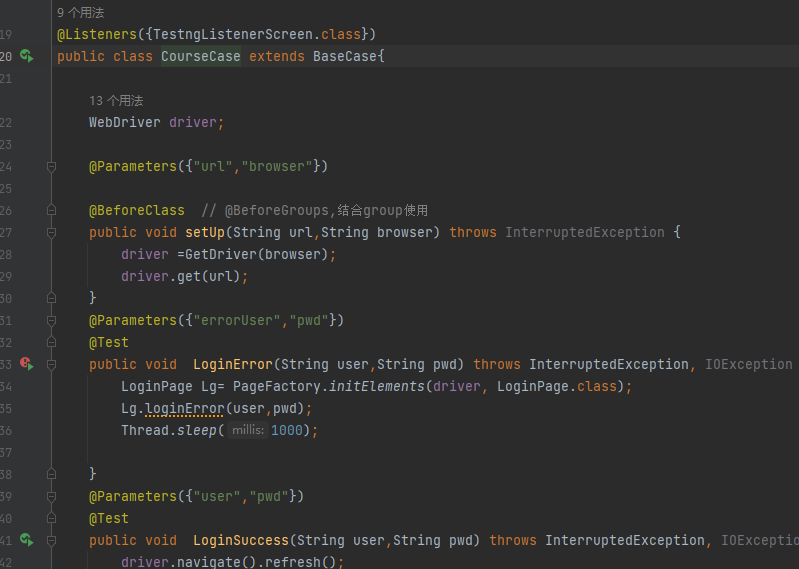Screen dimensions: 799x569
Task: Click initElements in PageFactory call
Action: pos(377,387)
